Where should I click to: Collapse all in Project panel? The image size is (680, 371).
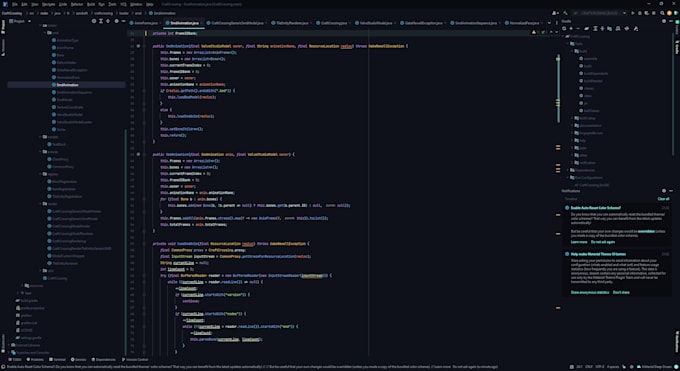tap(108, 21)
